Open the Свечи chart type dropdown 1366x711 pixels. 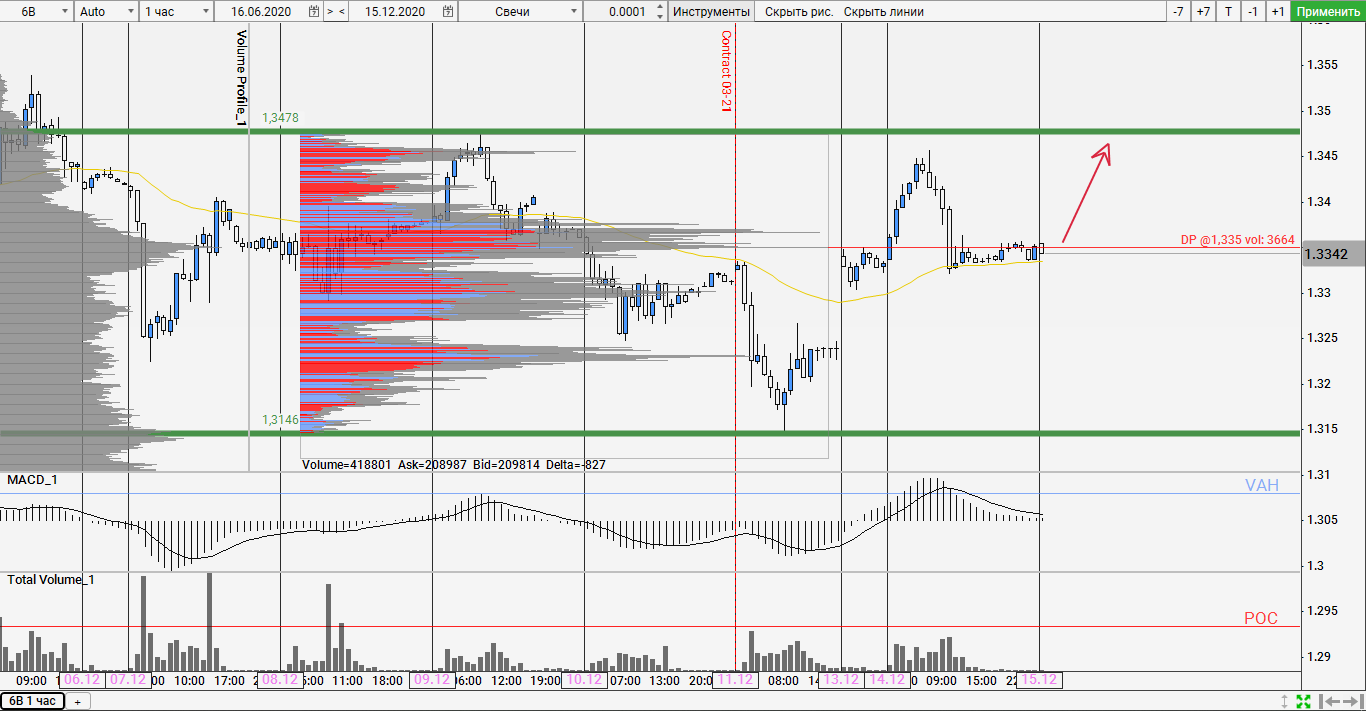tap(573, 12)
